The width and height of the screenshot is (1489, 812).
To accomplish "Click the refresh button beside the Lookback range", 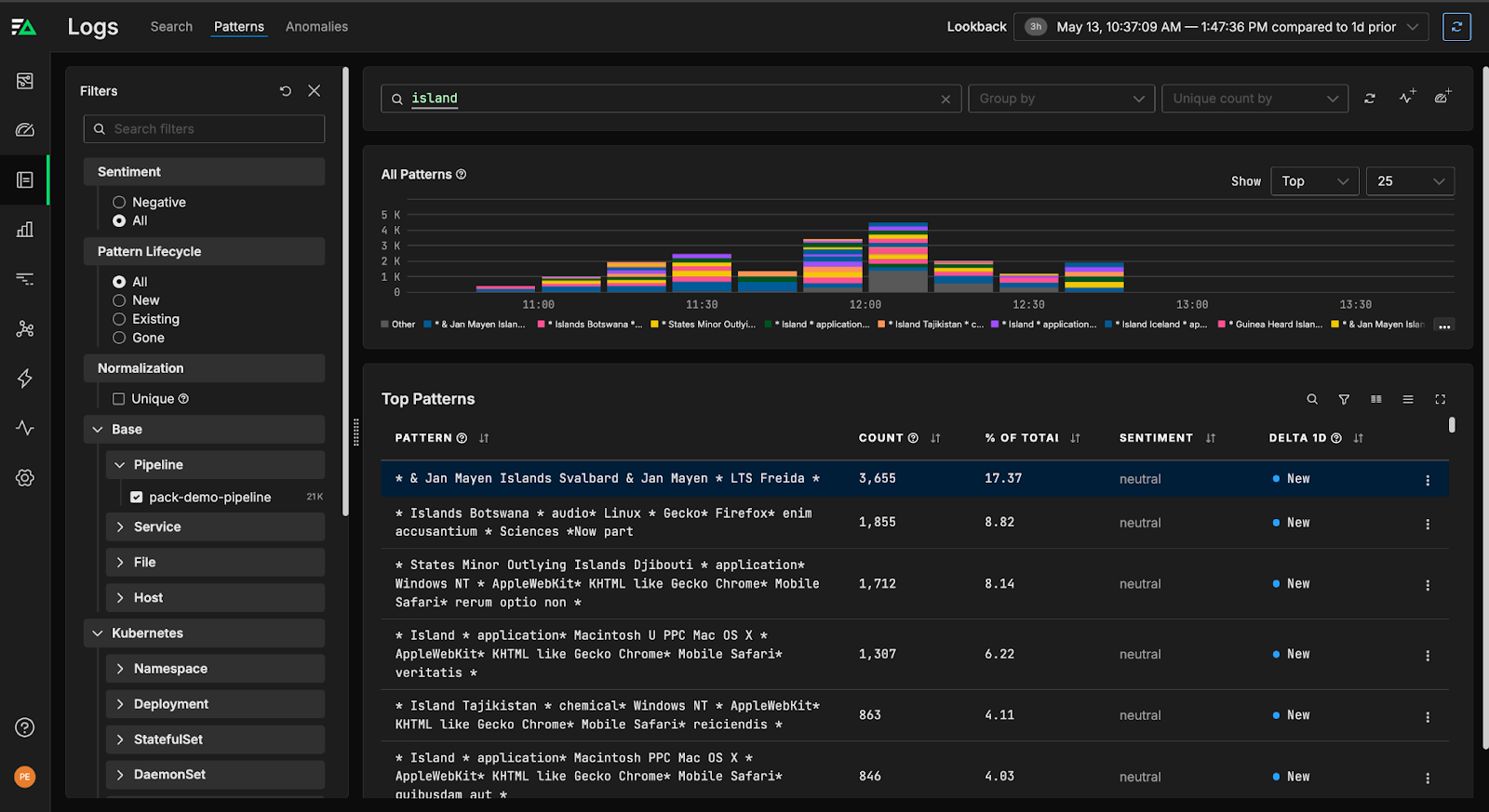I will click(1456, 27).
